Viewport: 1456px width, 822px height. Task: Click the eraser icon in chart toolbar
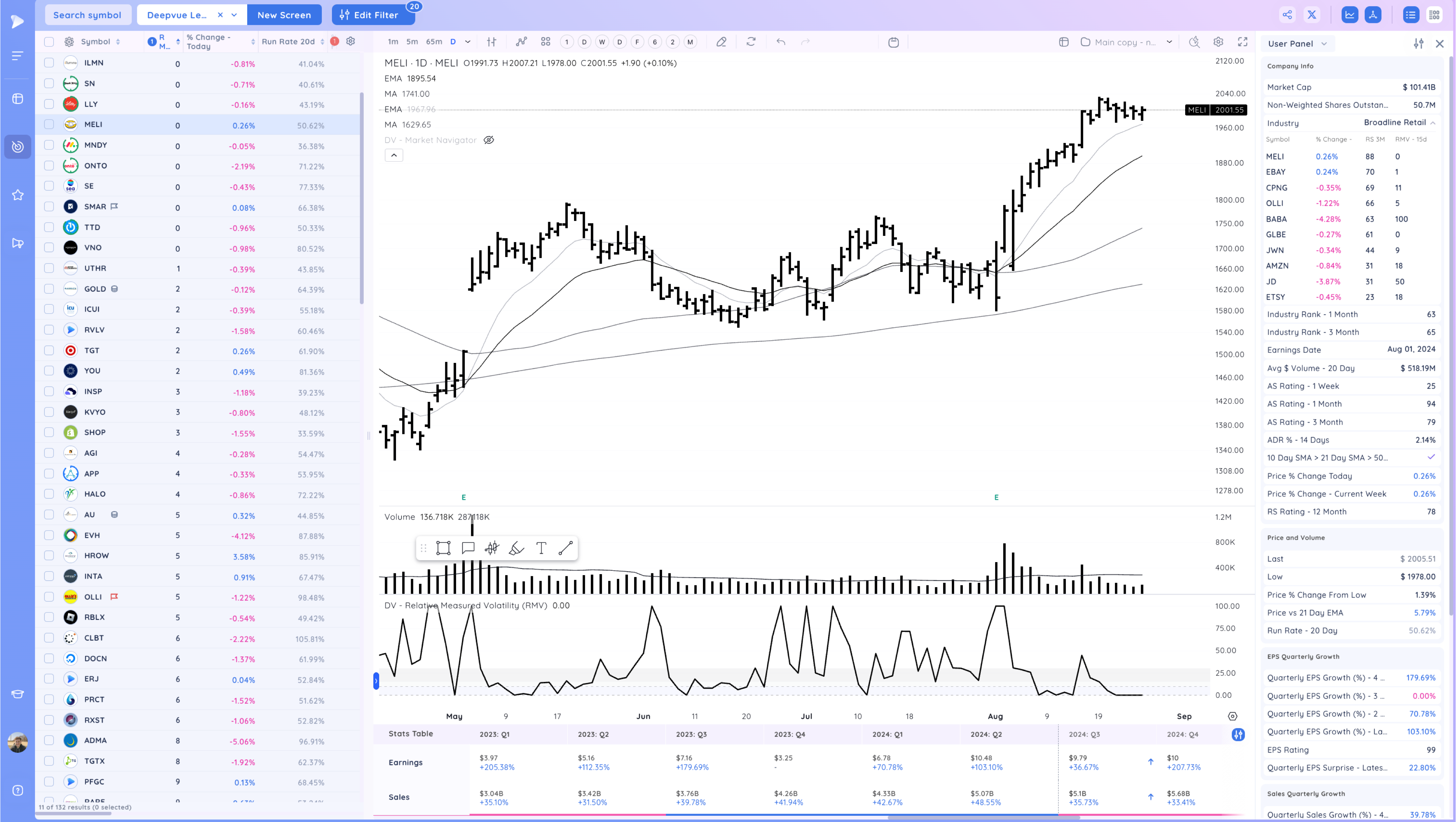tap(721, 42)
